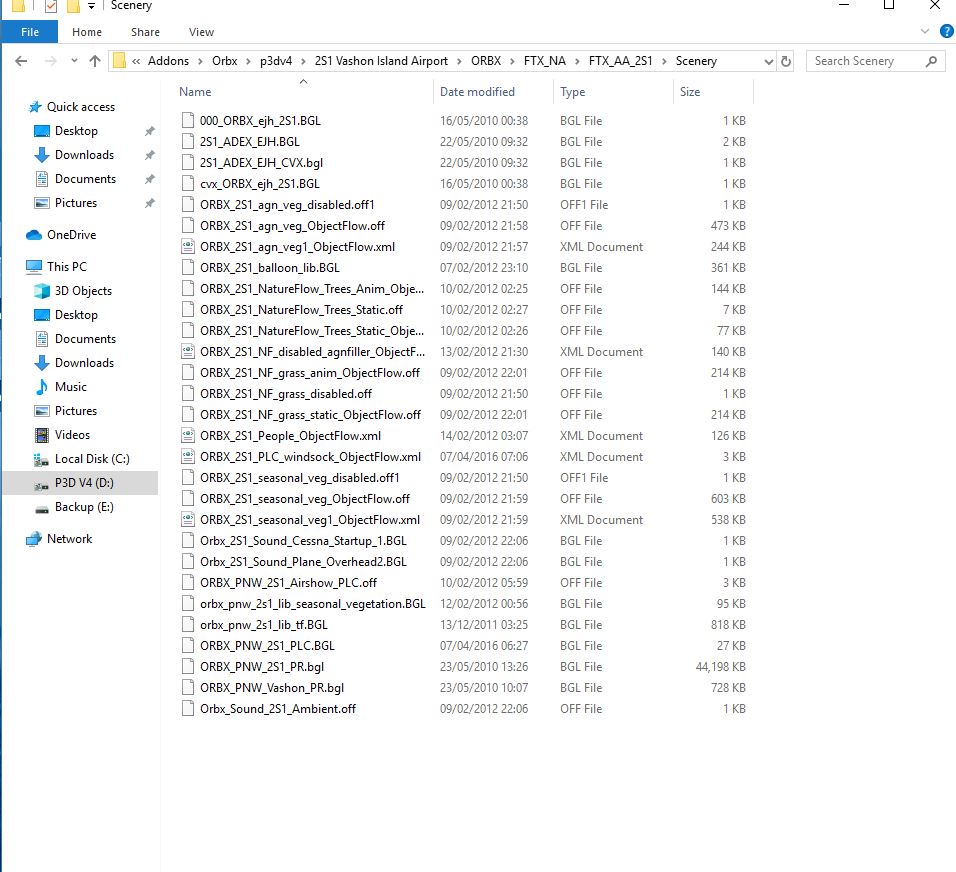
Task: Expand chevron after FTX_AA_2S1 breadcrumb
Action: tap(664, 62)
